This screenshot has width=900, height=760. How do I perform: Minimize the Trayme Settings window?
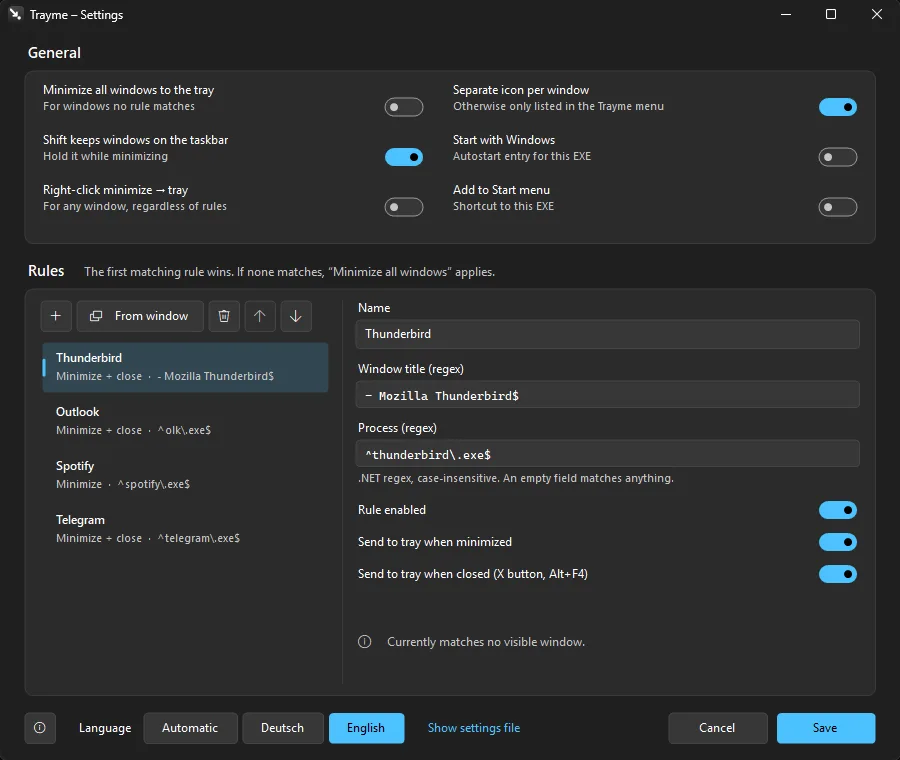(786, 14)
